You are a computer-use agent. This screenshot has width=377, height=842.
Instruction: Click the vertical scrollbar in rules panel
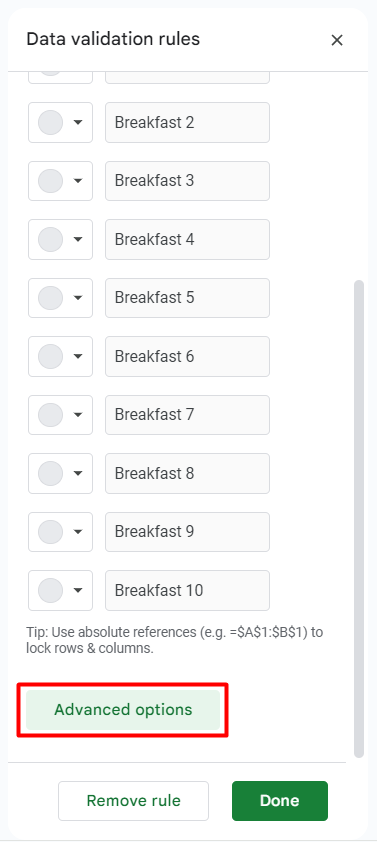click(x=359, y=518)
